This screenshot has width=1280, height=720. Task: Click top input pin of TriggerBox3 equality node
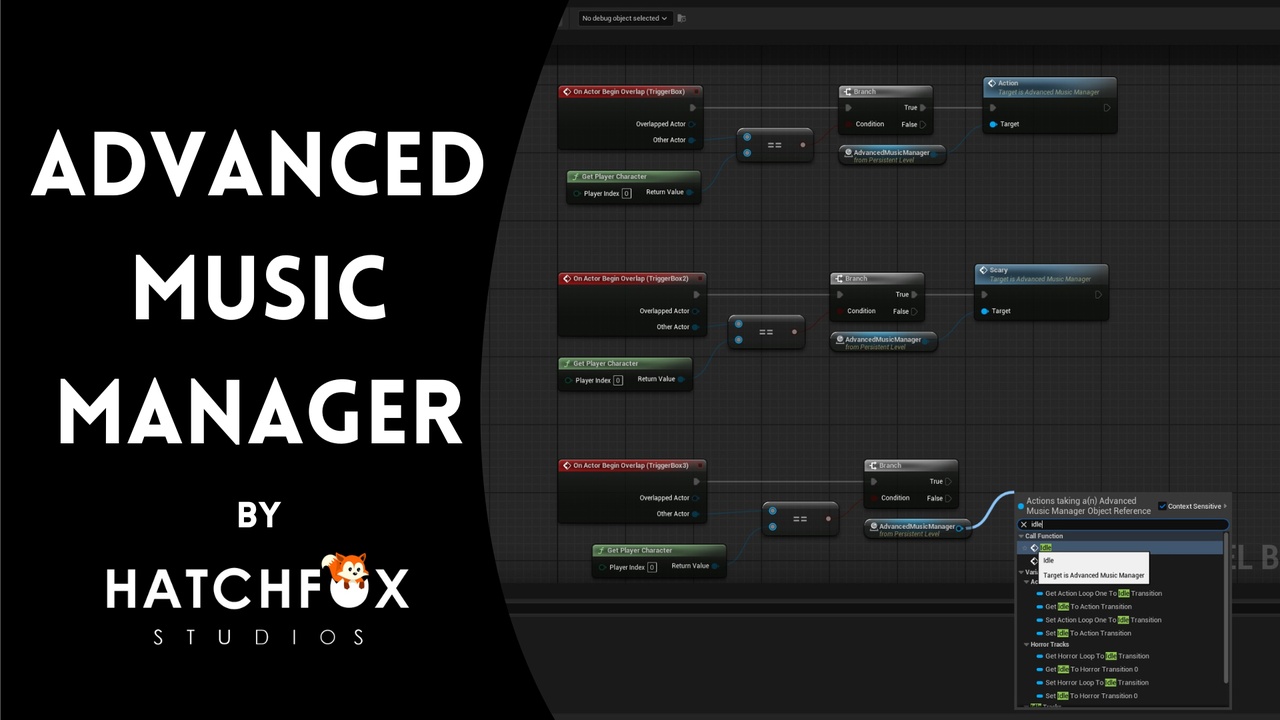[772, 510]
